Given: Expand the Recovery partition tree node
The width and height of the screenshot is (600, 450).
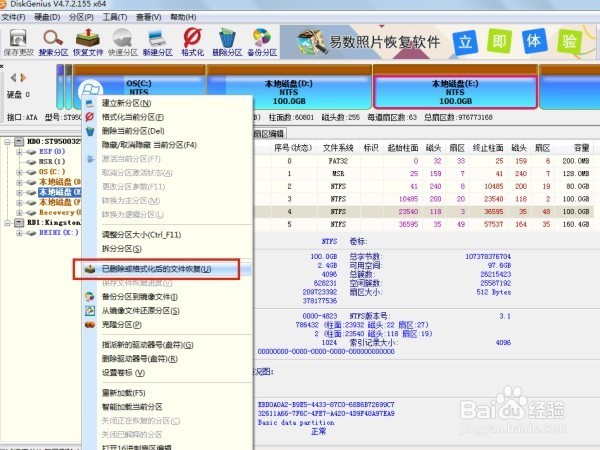Looking at the screenshot, I should tap(19, 212).
